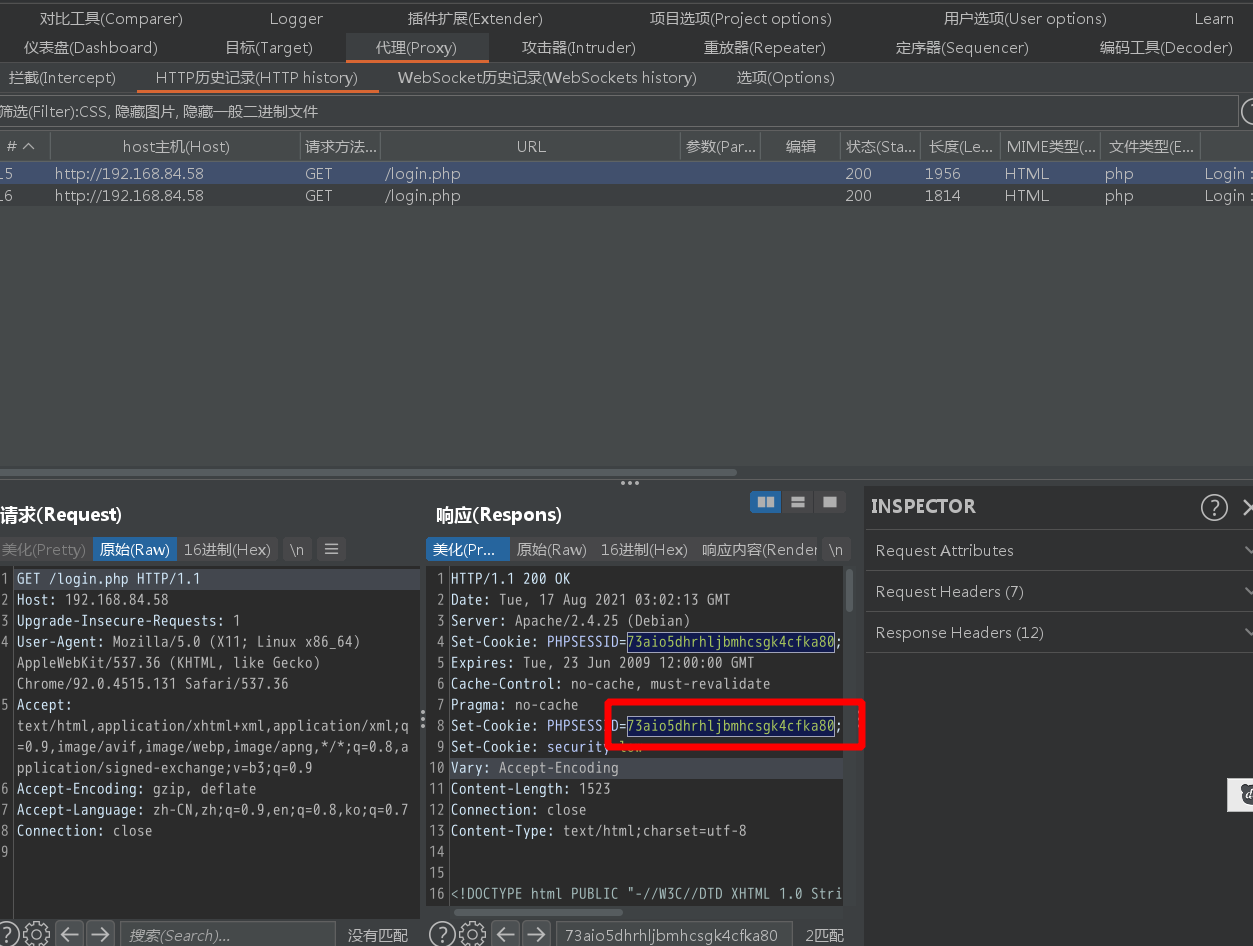This screenshot has width=1253, height=946.
Task: Focus the request search field
Action: [228, 935]
